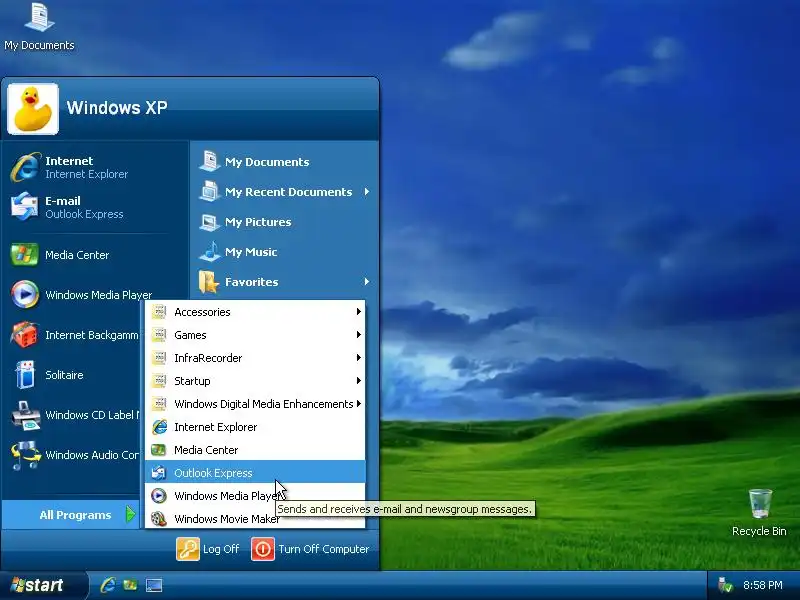Viewport: 800px width, 600px height.
Task: Expand the Accessories submenu arrow
Action: point(359,312)
